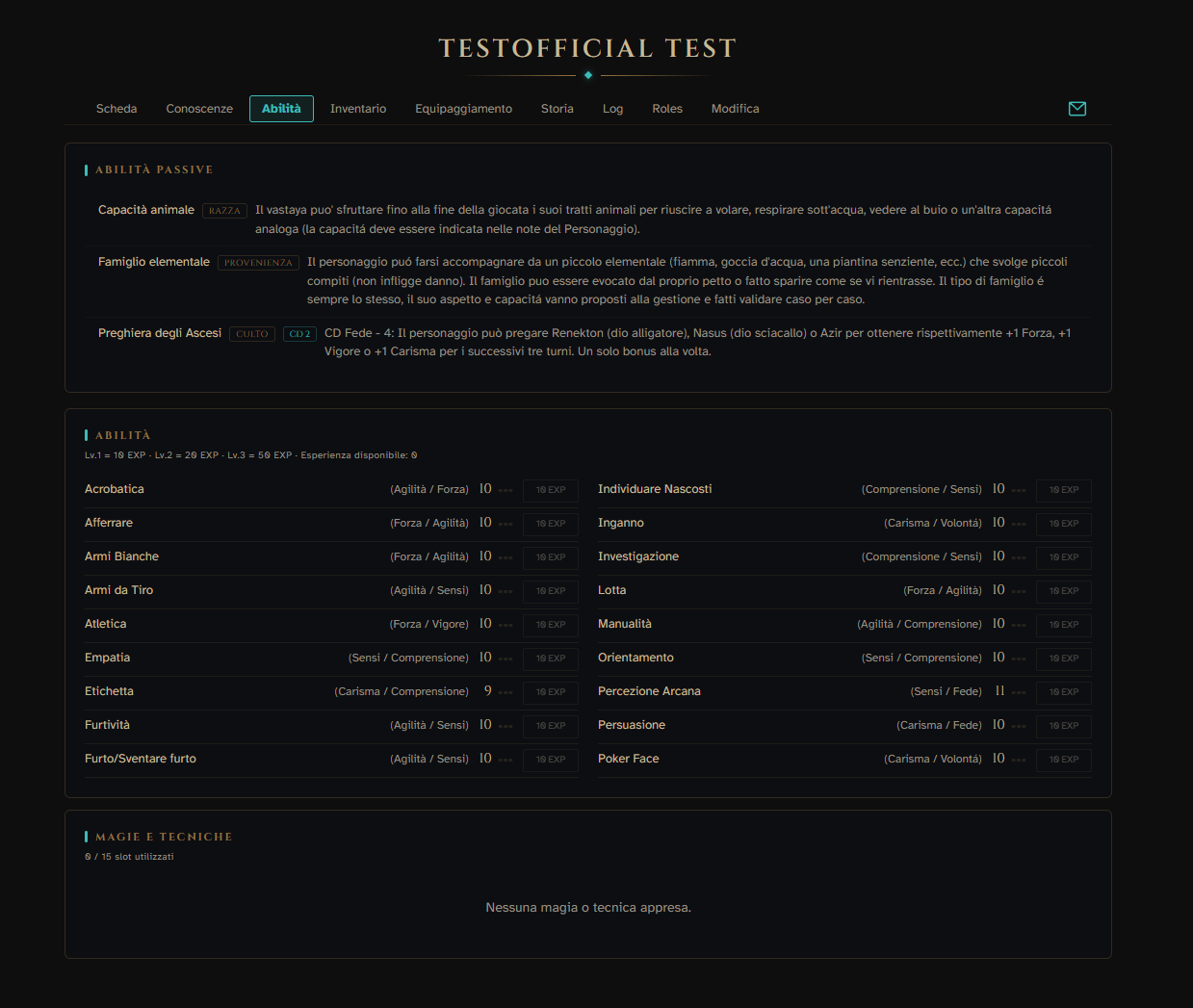Upgrade Investigazione with 10 EXP
This screenshot has width=1193, height=1008.
pyautogui.click(x=1064, y=557)
